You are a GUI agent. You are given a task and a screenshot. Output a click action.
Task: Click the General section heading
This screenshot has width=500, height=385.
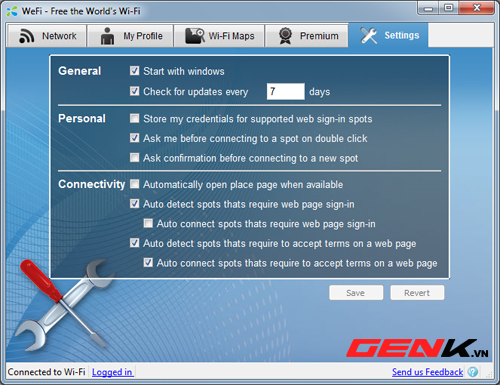pos(79,71)
